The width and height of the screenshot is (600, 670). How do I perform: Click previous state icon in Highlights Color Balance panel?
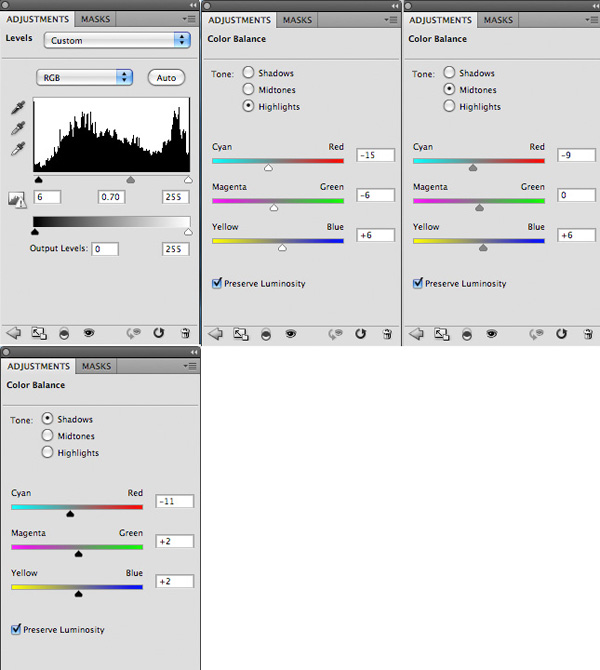coord(335,334)
